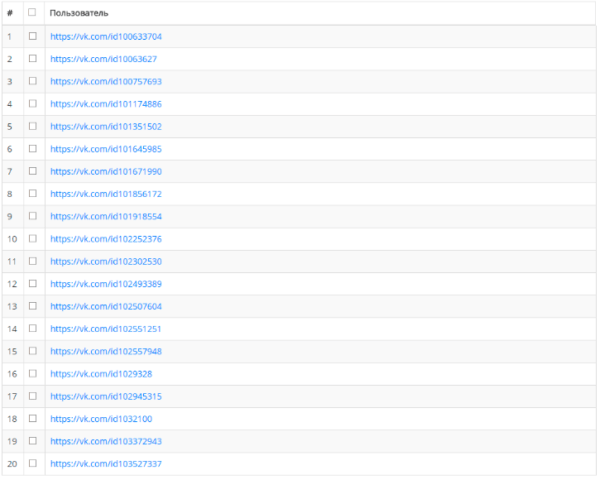Tick the checkbox for row id101174886

pyautogui.click(x=33, y=103)
